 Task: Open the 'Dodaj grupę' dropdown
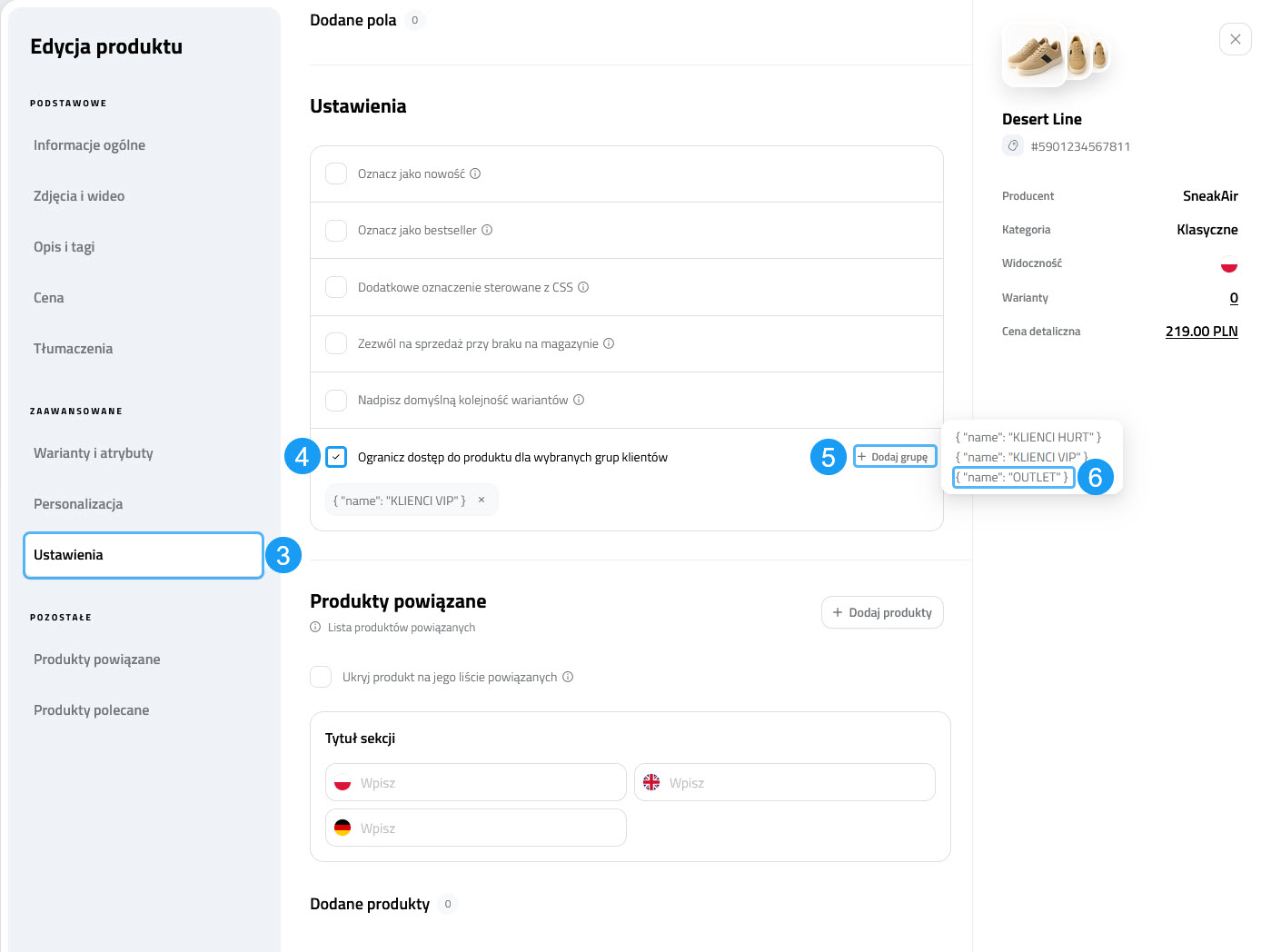(x=894, y=457)
